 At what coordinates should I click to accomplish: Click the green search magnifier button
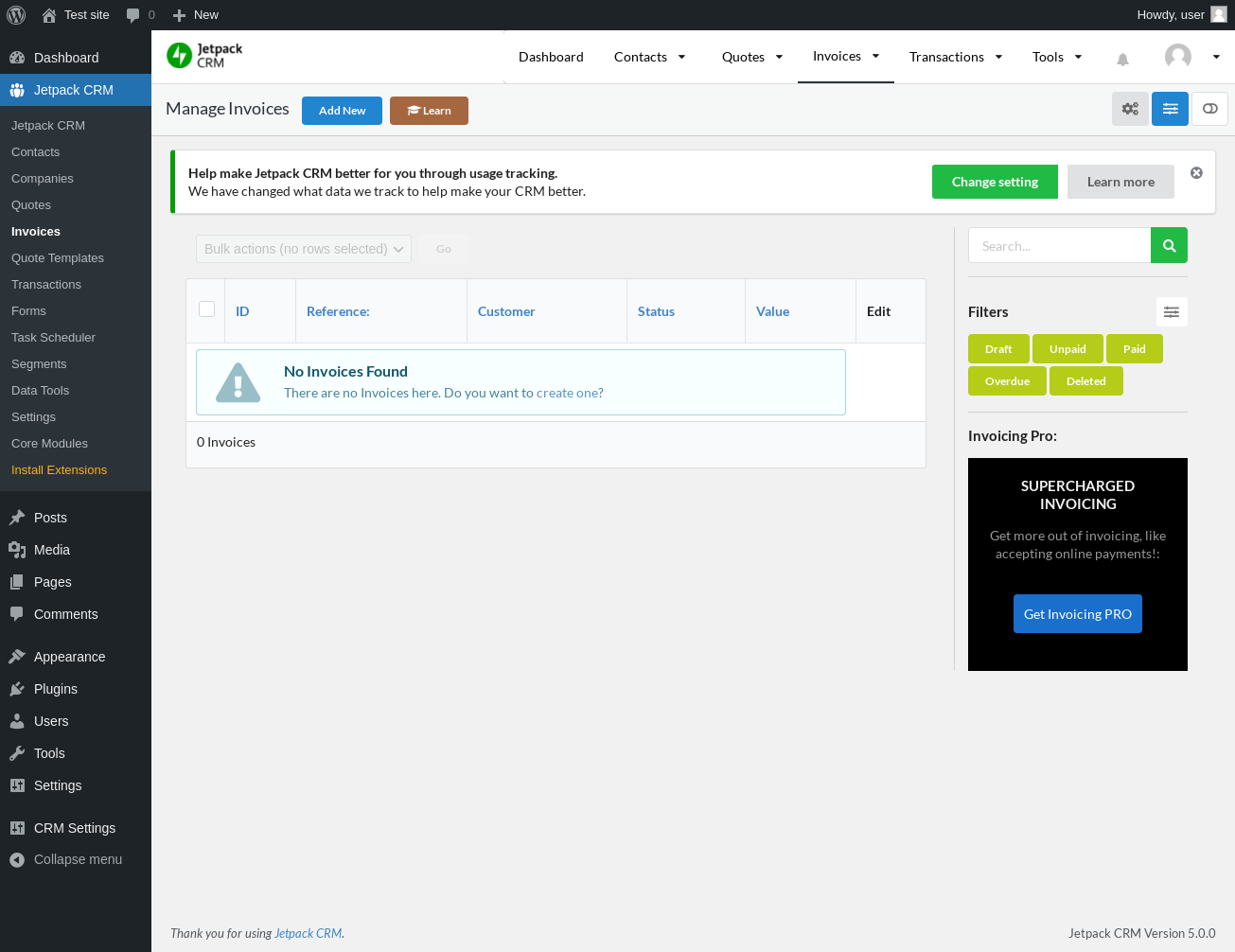click(1169, 245)
